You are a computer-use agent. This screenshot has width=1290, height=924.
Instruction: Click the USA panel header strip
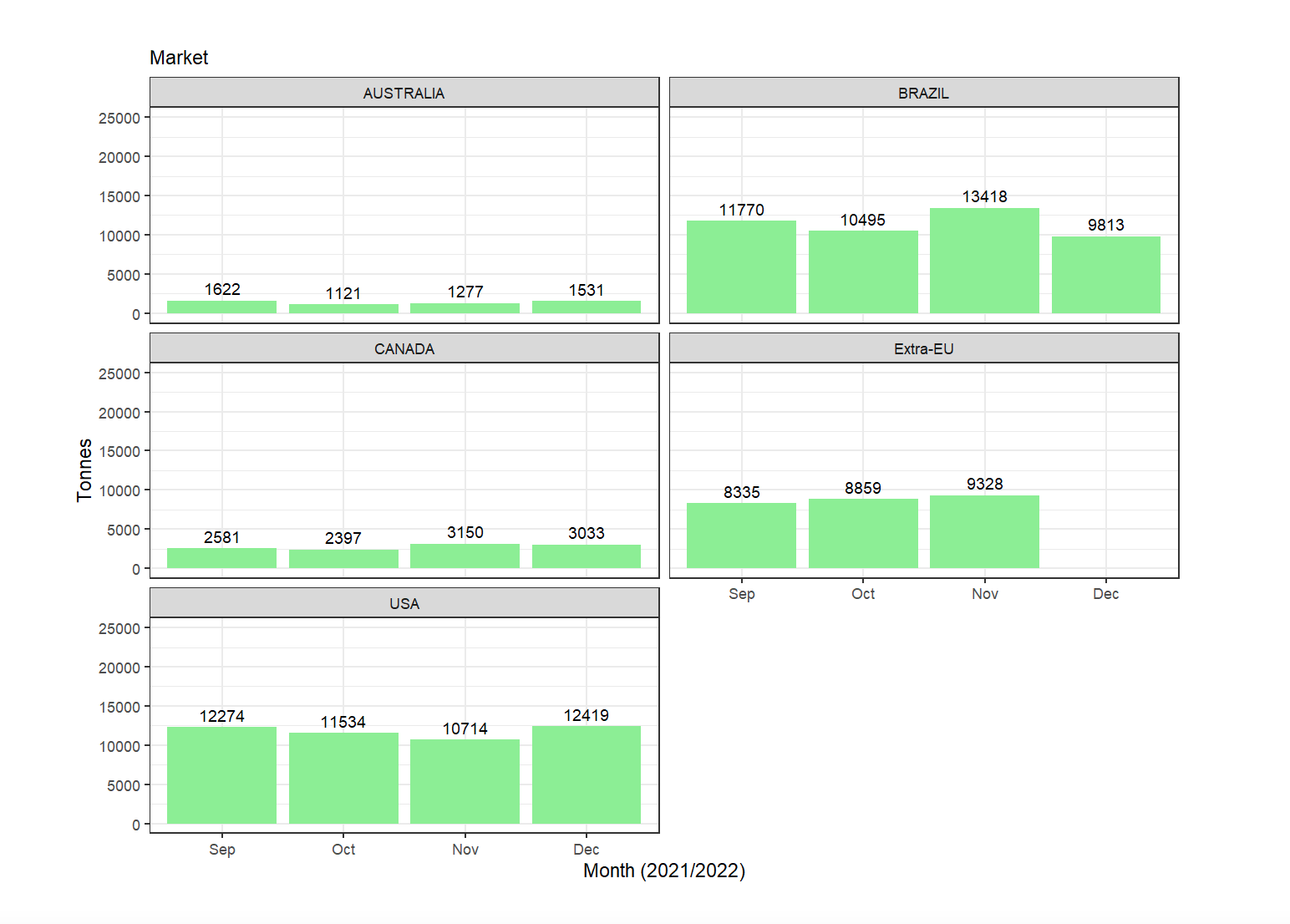coord(404,603)
